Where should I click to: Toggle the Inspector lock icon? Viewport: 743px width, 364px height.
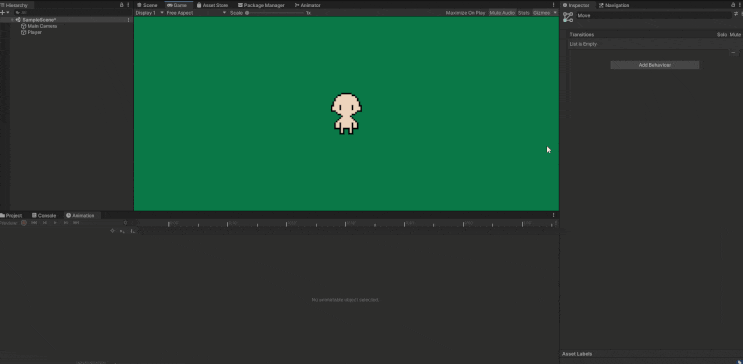point(733,5)
